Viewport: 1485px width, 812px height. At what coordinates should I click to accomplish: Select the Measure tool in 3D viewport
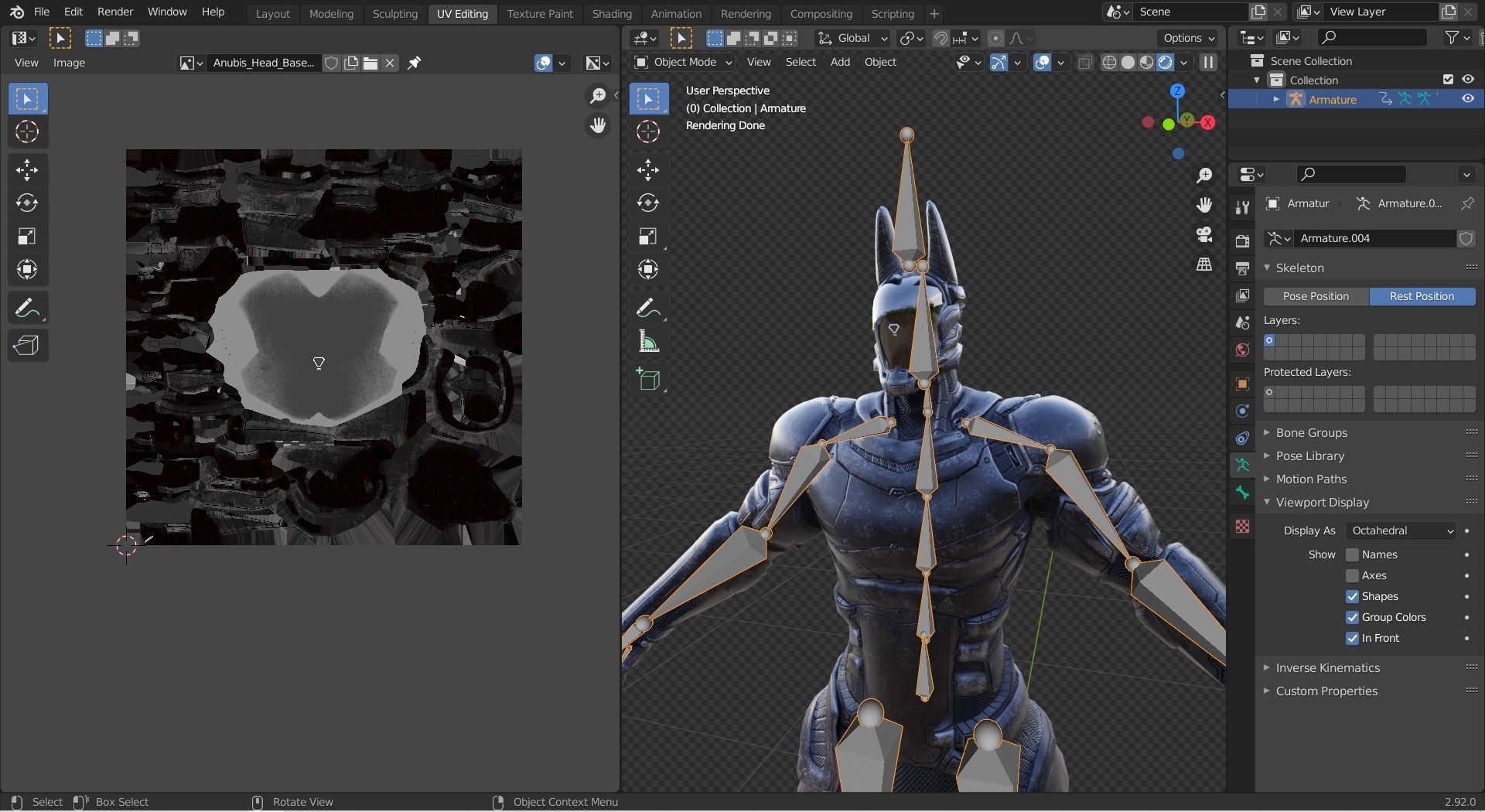(648, 341)
